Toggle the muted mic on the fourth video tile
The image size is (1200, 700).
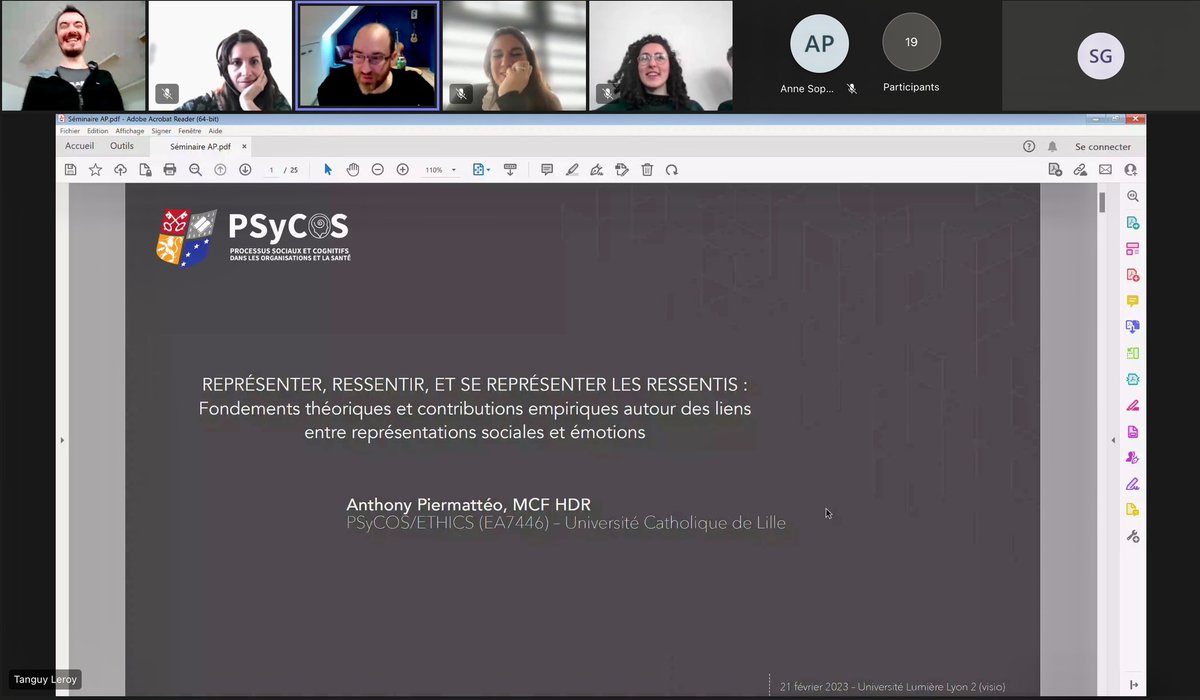click(460, 94)
